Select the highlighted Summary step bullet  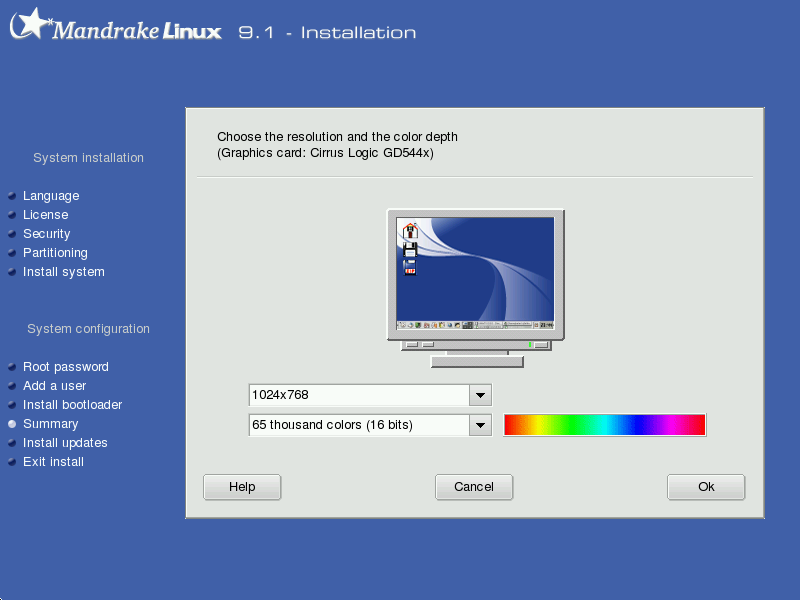pyautogui.click(x=12, y=424)
